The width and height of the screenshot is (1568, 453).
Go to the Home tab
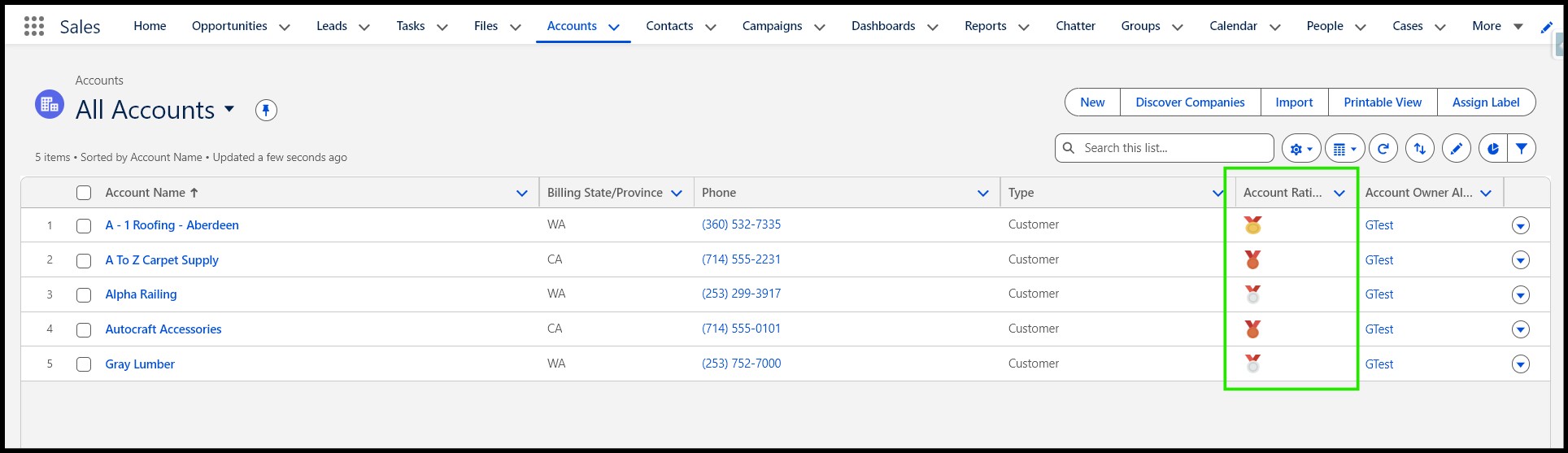[x=150, y=26]
